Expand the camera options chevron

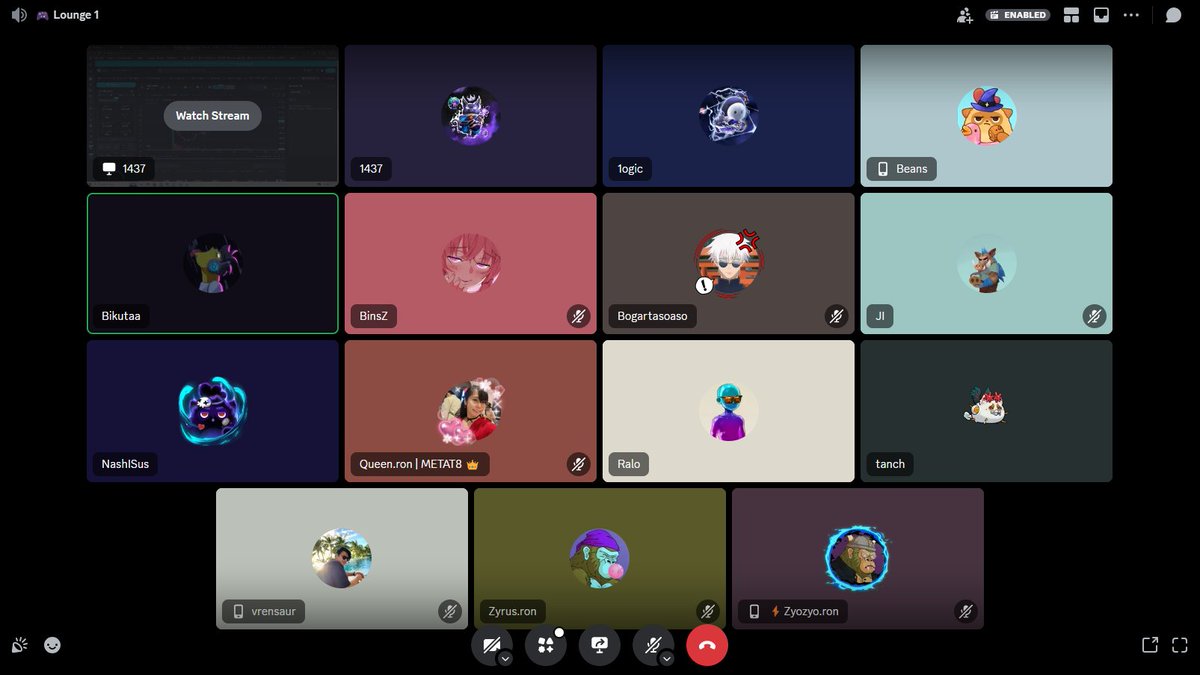pos(505,658)
